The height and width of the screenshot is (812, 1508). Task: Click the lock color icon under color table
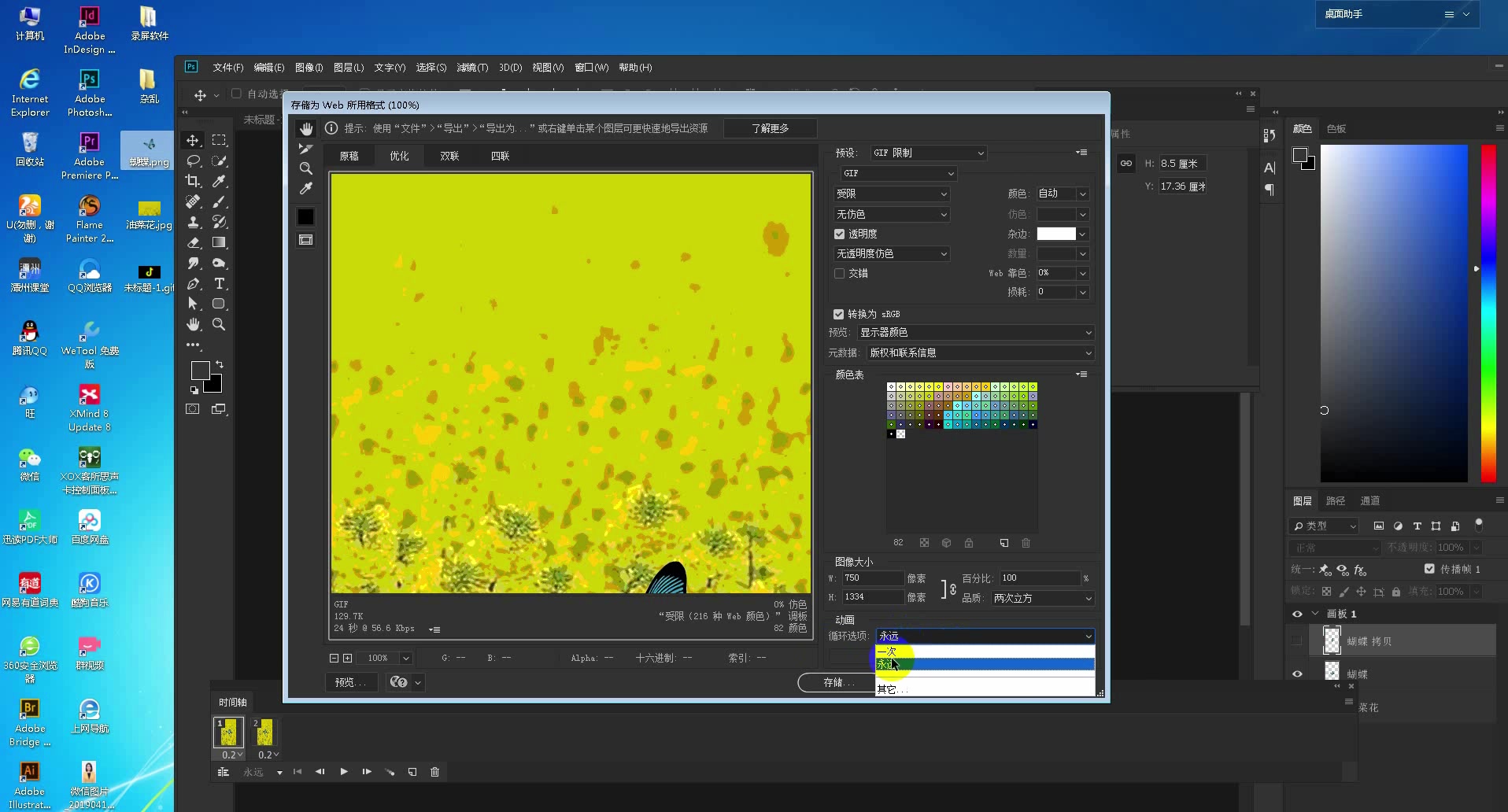point(969,543)
